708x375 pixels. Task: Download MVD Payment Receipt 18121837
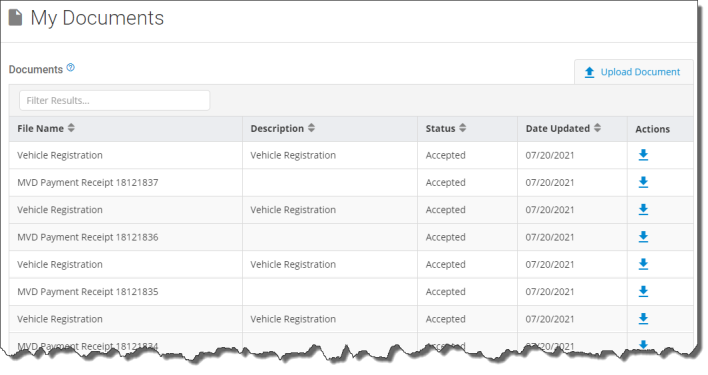pyautogui.click(x=643, y=182)
